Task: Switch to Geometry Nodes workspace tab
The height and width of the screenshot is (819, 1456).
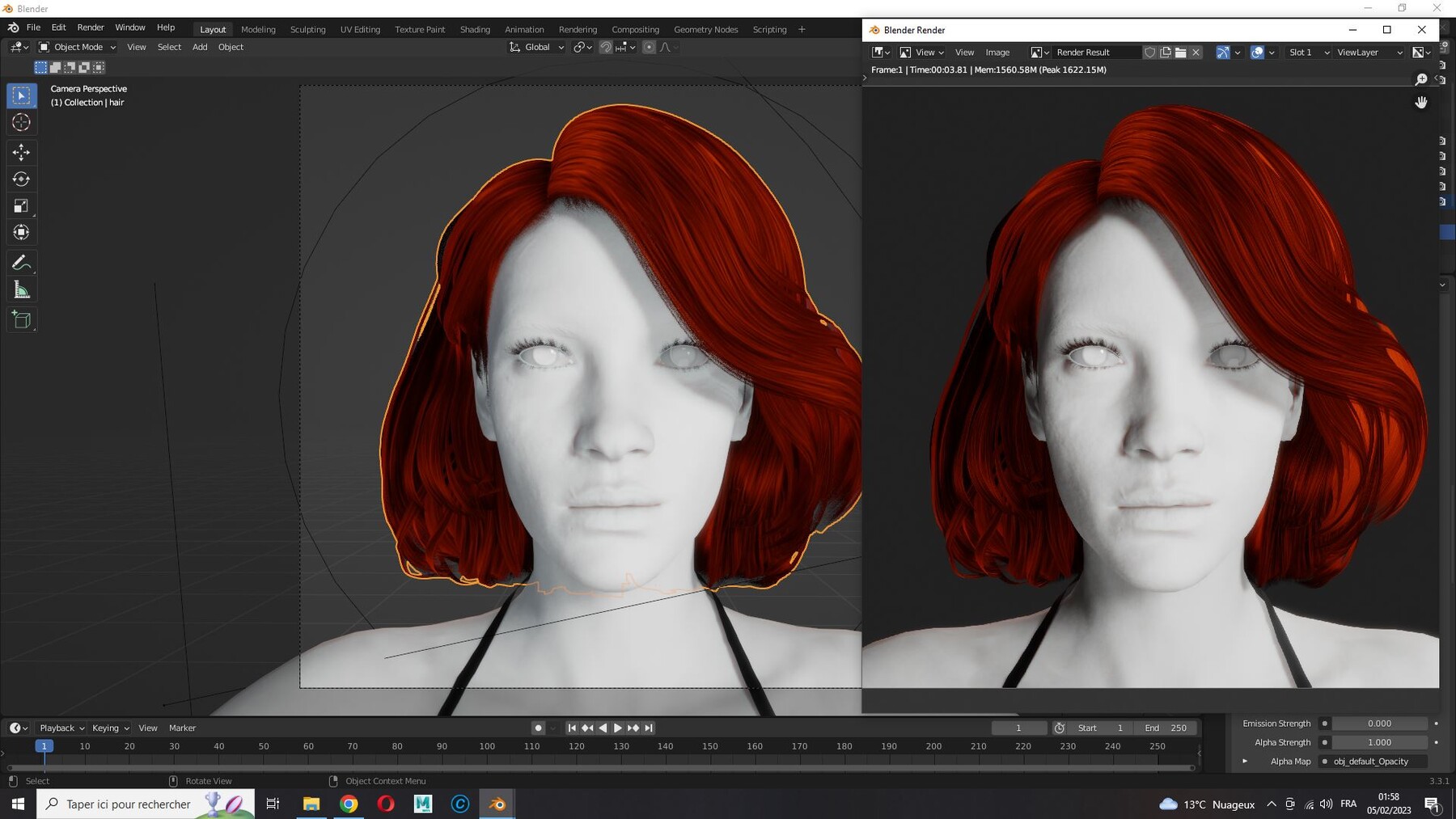Action: tap(705, 29)
